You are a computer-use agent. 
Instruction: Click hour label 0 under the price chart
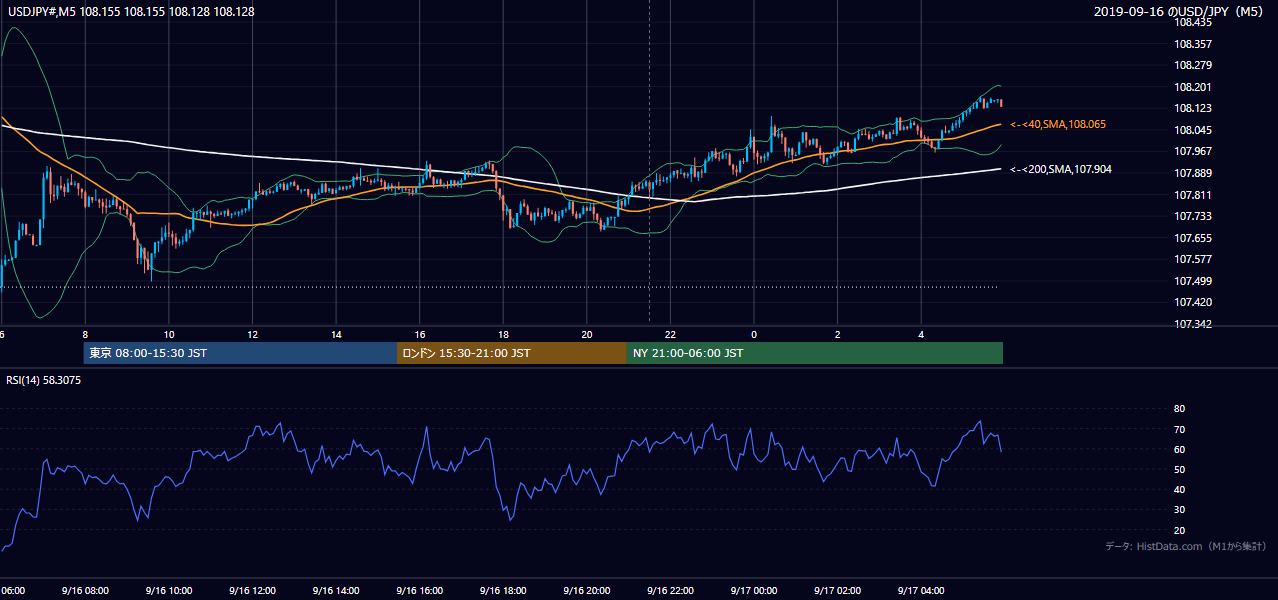click(754, 334)
